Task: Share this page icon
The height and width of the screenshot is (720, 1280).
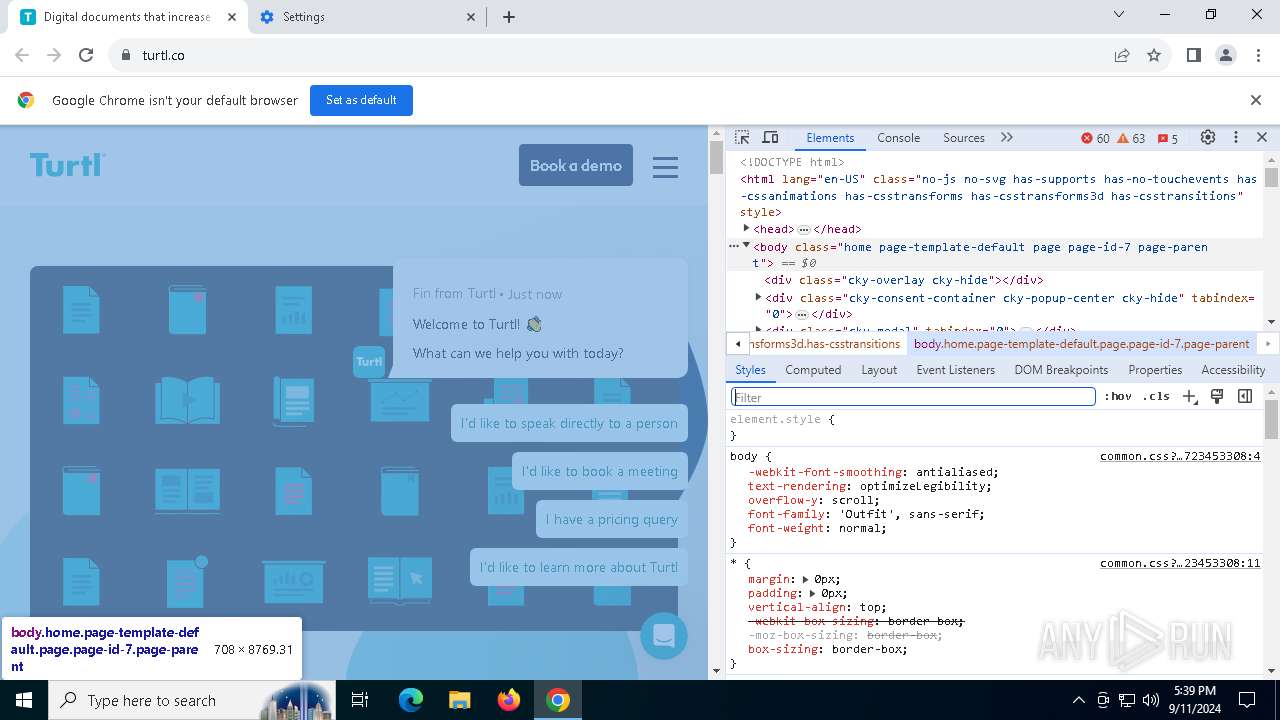Action: (1122, 55)
